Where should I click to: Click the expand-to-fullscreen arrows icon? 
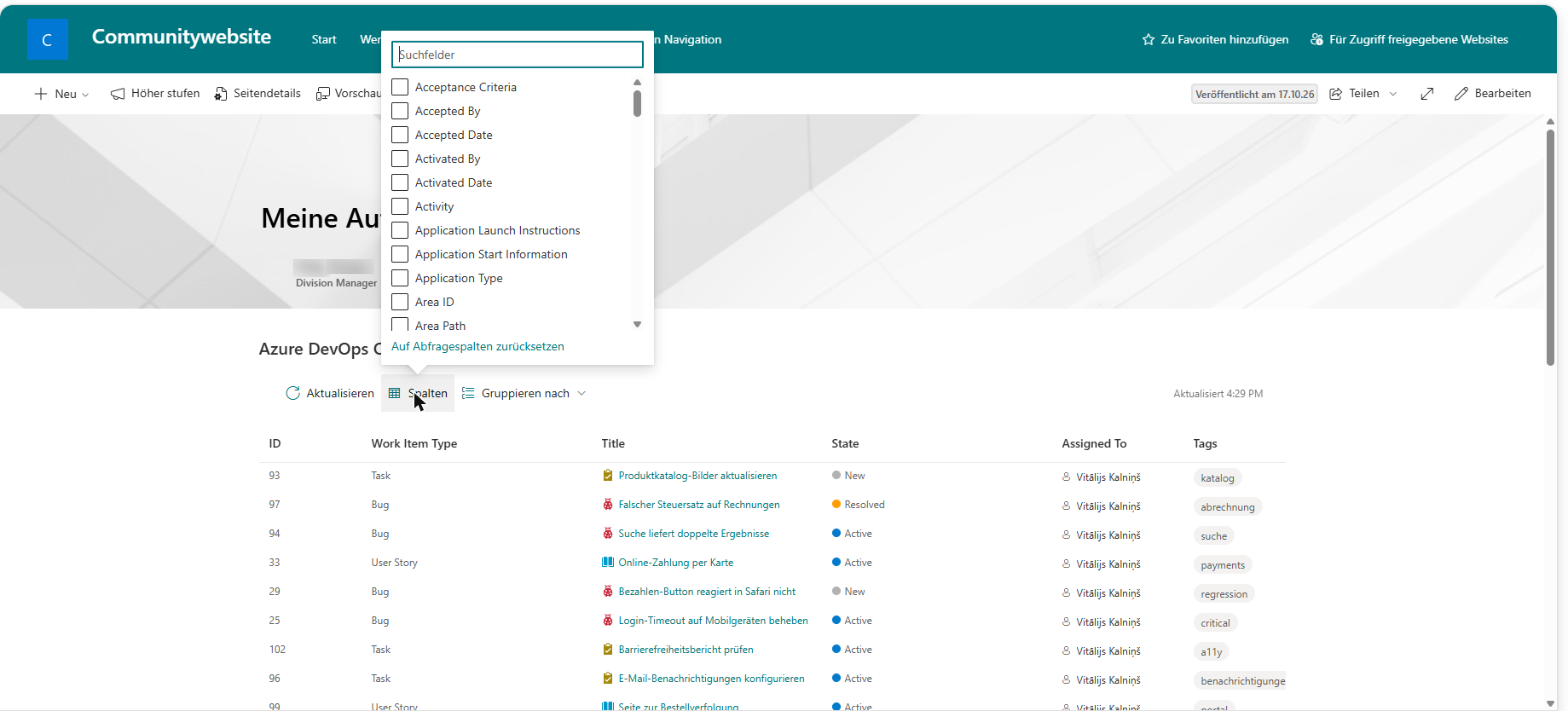coord(1427,94)
